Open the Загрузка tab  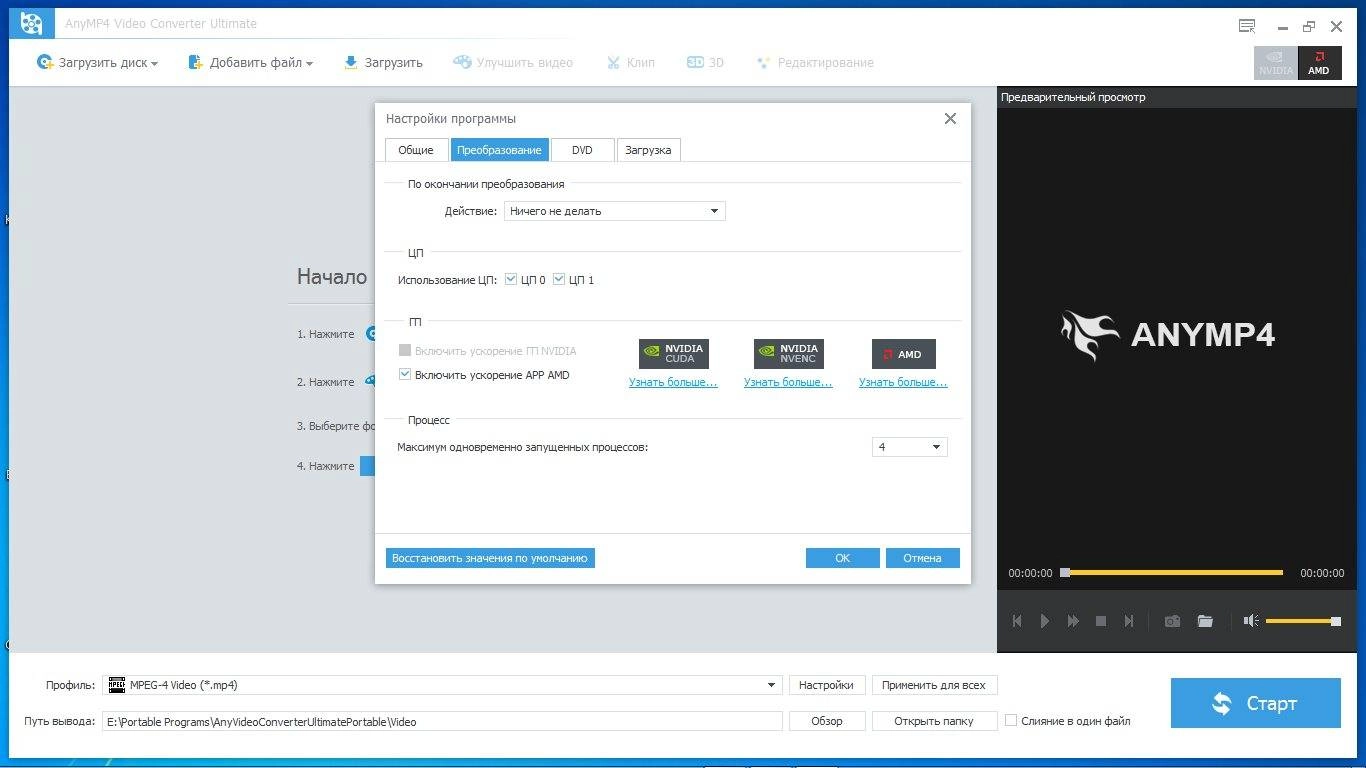[648, 150]
